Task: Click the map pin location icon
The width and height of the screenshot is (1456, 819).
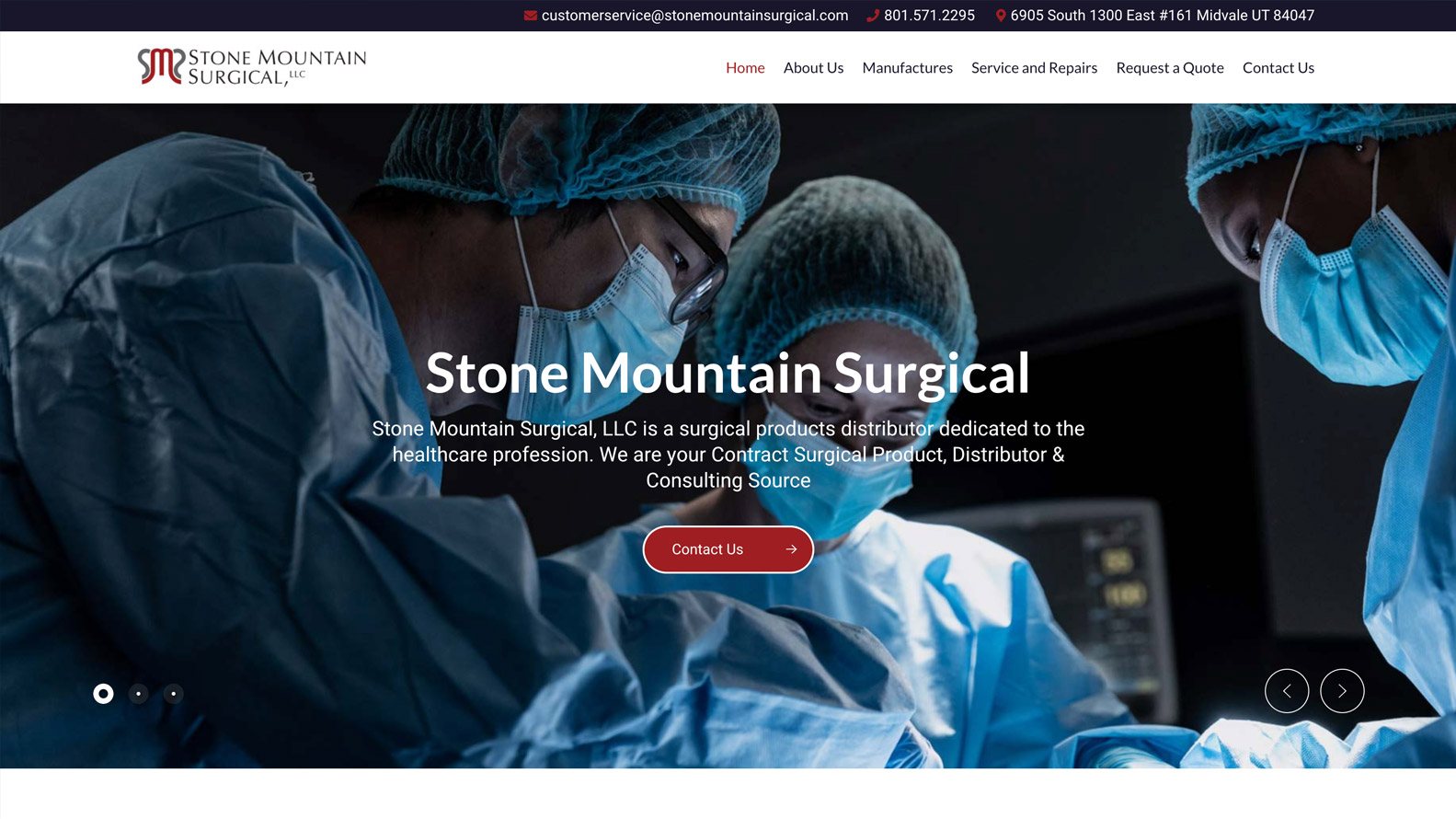Action: (1001, 16)
